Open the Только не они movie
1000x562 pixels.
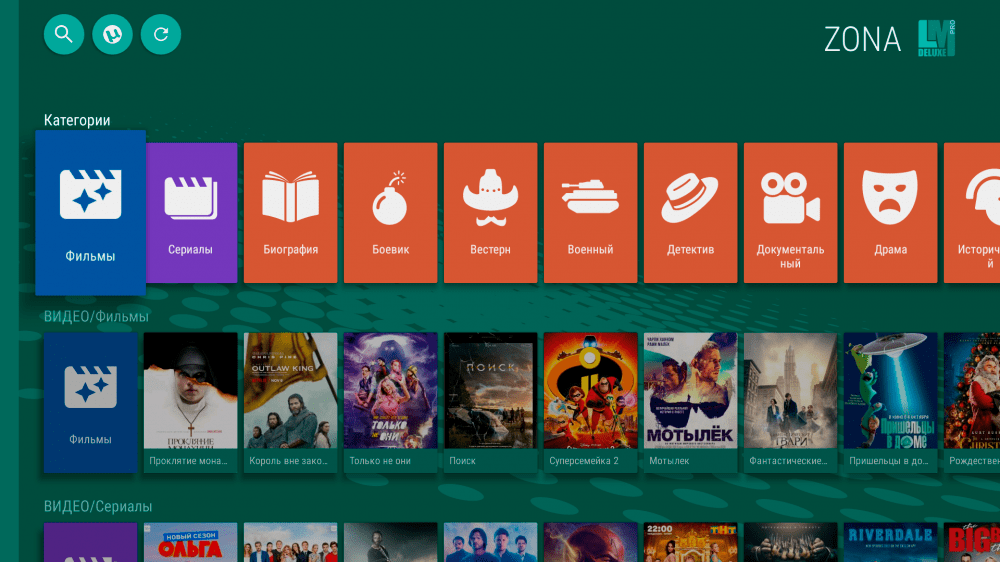pos(390,403)
